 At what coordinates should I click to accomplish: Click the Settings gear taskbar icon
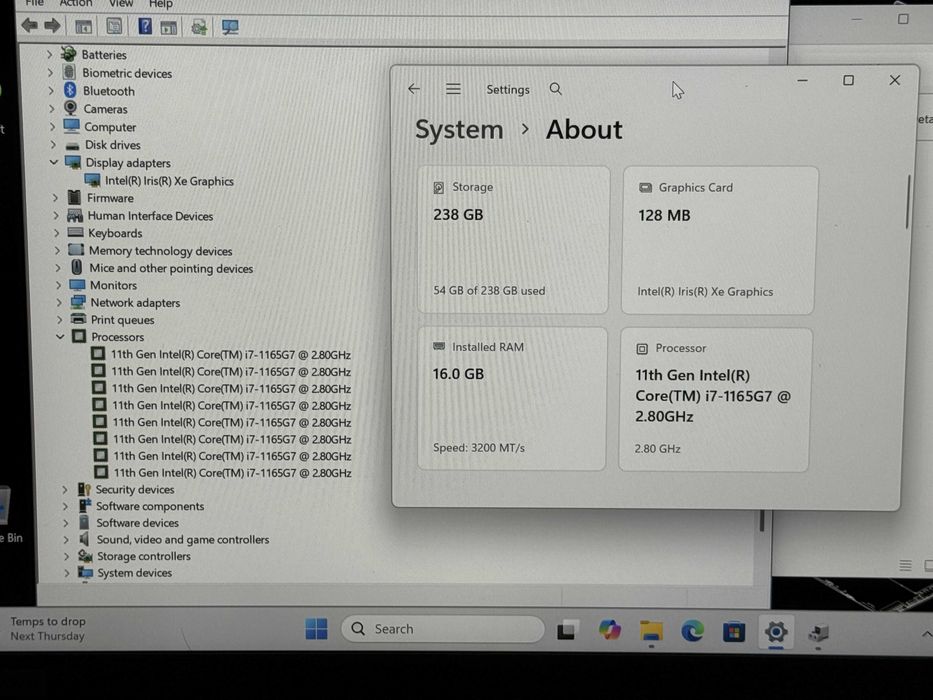[x=776, y=631]
